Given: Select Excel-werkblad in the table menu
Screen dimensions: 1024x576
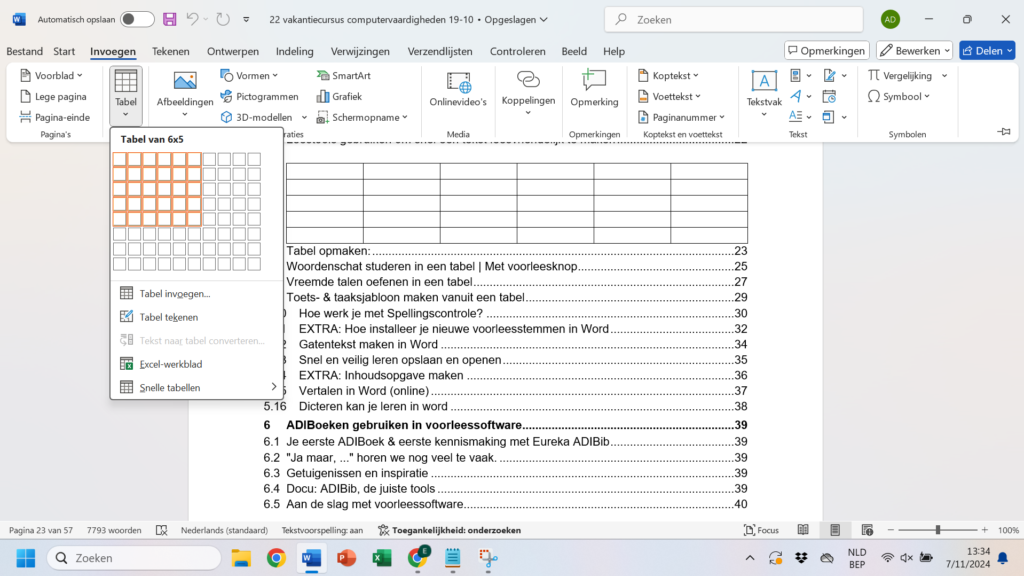Looking at the screenshot, I should (170, 364).
